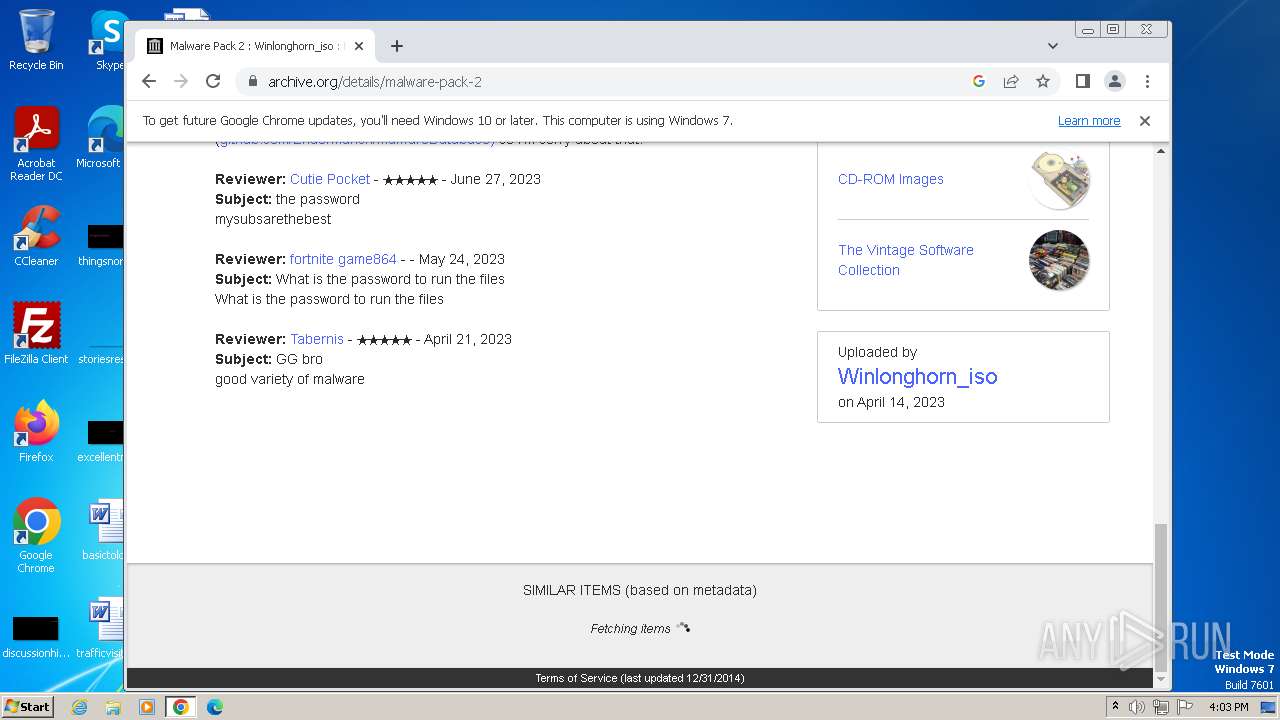Reload the archive.org page
The width and height of the screenshot is (1280, 720).
[x=213, y=81]
